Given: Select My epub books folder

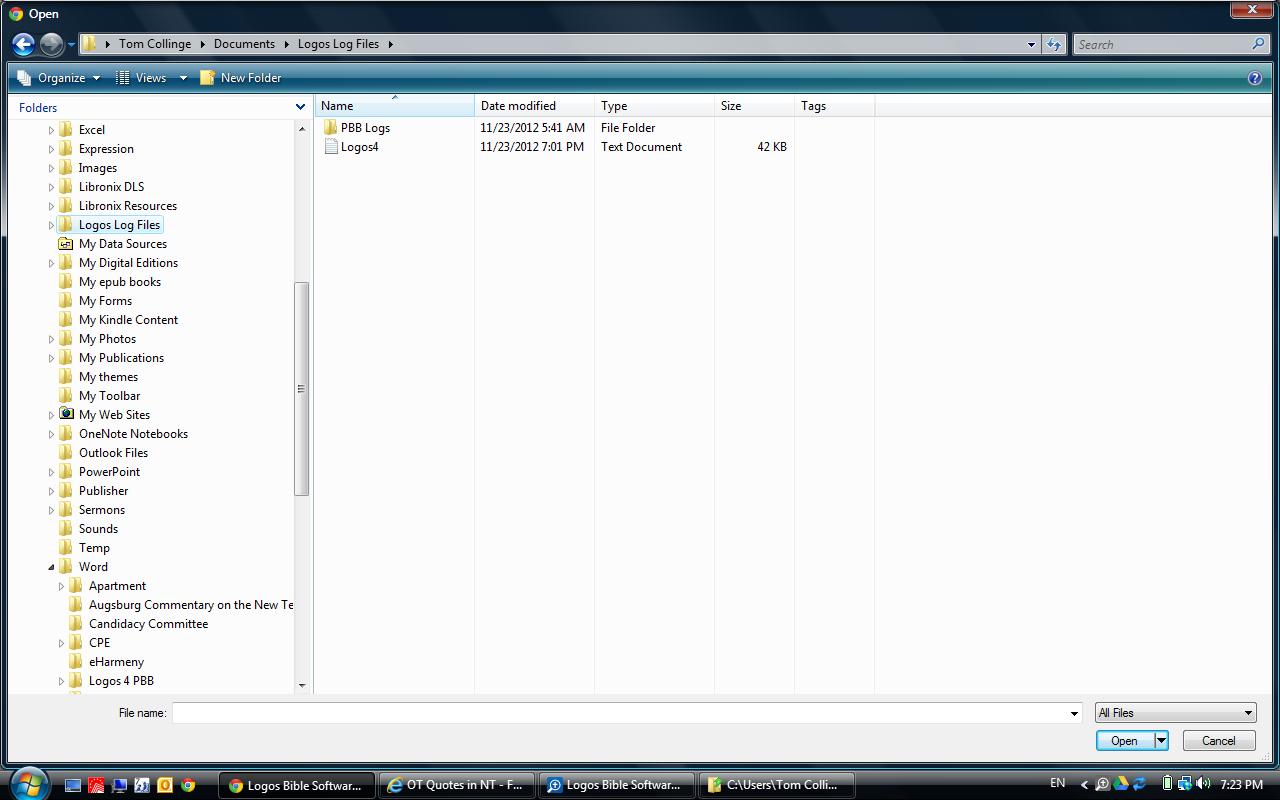Looking at the screenshot, I should [119, 282].
